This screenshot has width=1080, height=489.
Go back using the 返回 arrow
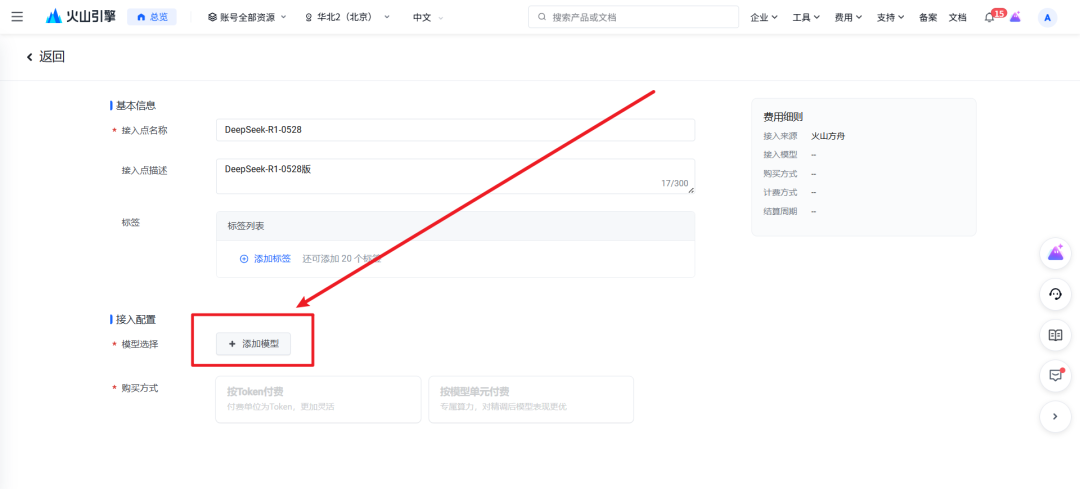[45, 56]
